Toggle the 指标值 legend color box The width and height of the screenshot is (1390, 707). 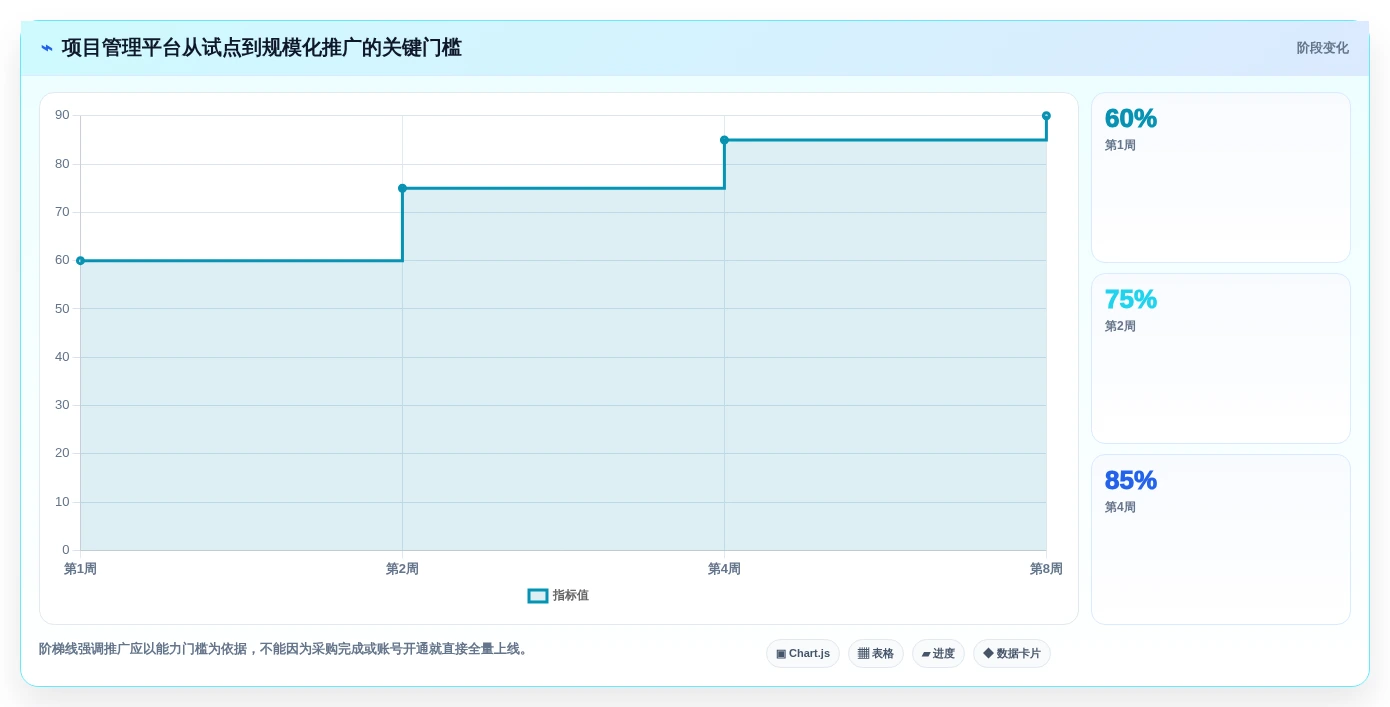(538, 596)
